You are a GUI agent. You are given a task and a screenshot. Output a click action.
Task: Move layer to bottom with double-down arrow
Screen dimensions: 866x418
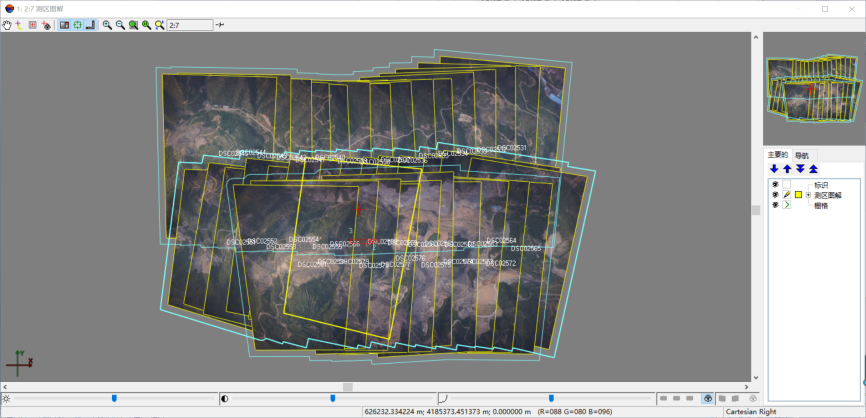(x=800, y=169)
